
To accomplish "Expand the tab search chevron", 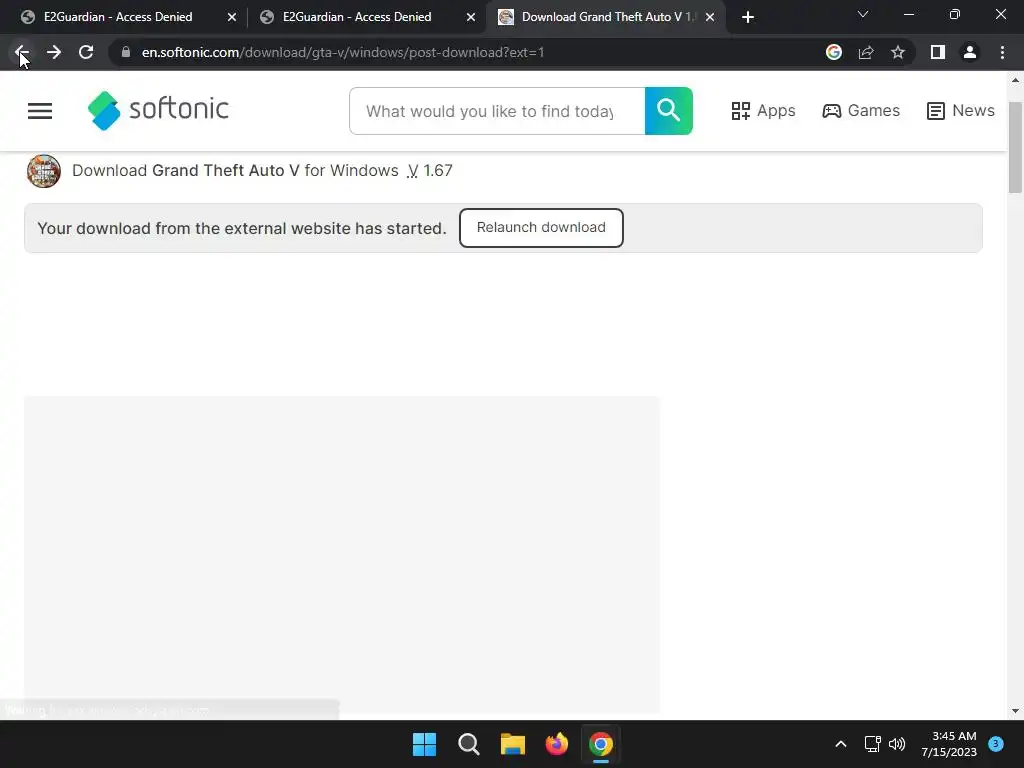I will tap(863, 14).
